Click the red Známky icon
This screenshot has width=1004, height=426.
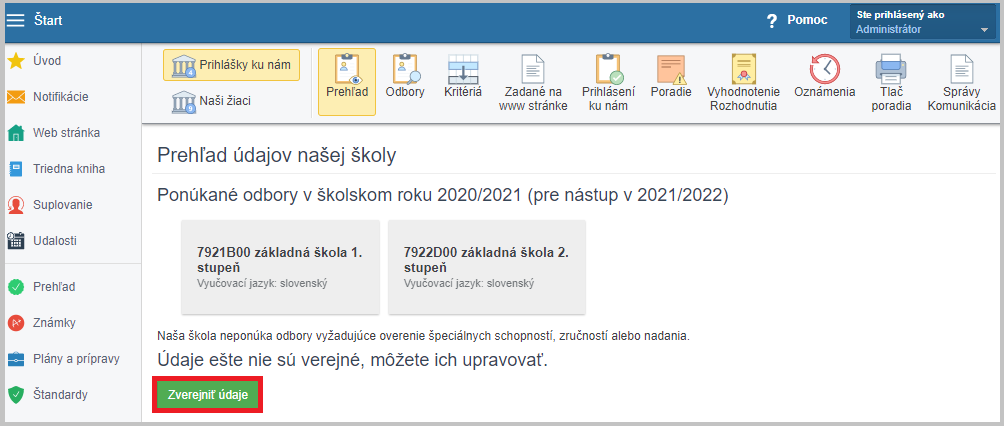point(15,323)
